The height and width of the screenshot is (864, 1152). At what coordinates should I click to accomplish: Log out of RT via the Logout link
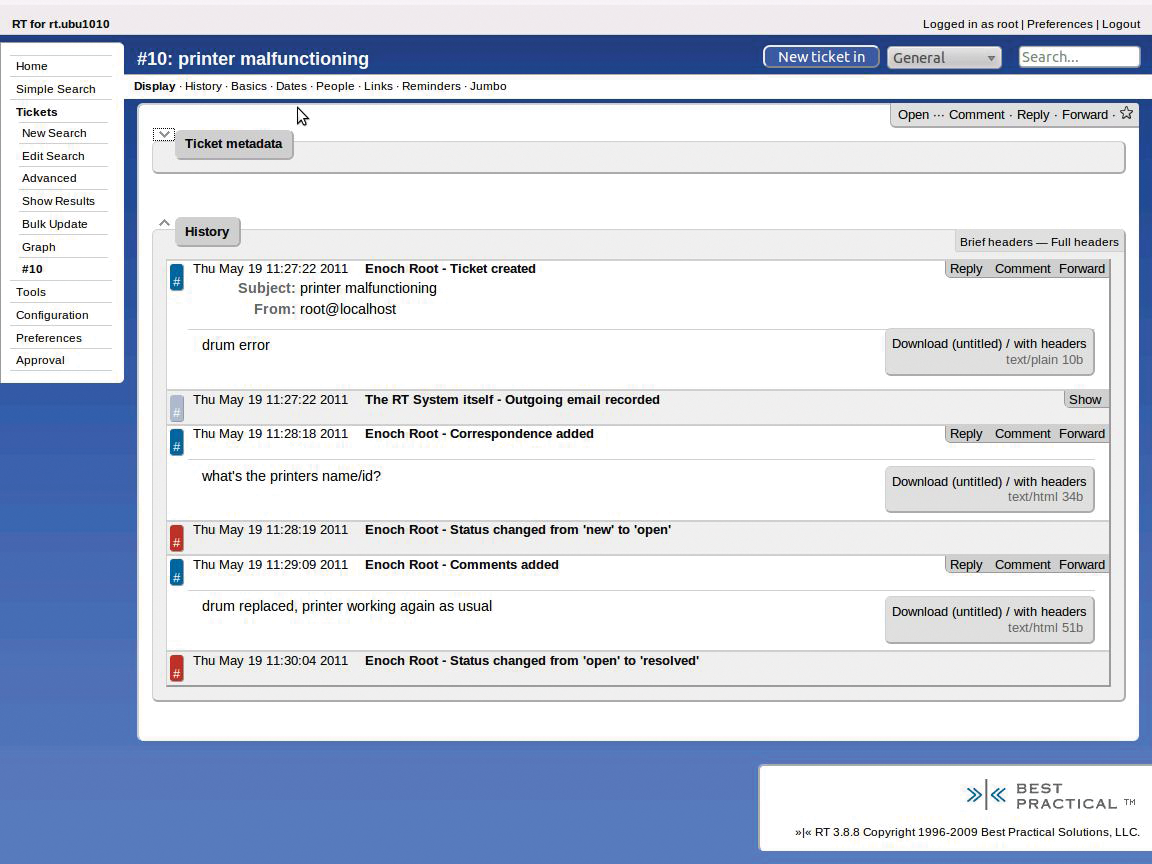coord(1121,24)
